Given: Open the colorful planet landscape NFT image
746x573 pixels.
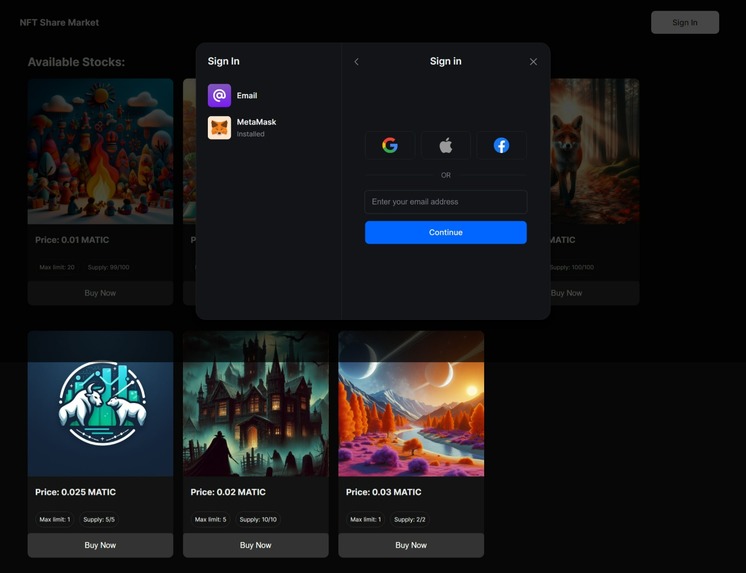Looking at the screenshot, I should (x=411, y=404).
